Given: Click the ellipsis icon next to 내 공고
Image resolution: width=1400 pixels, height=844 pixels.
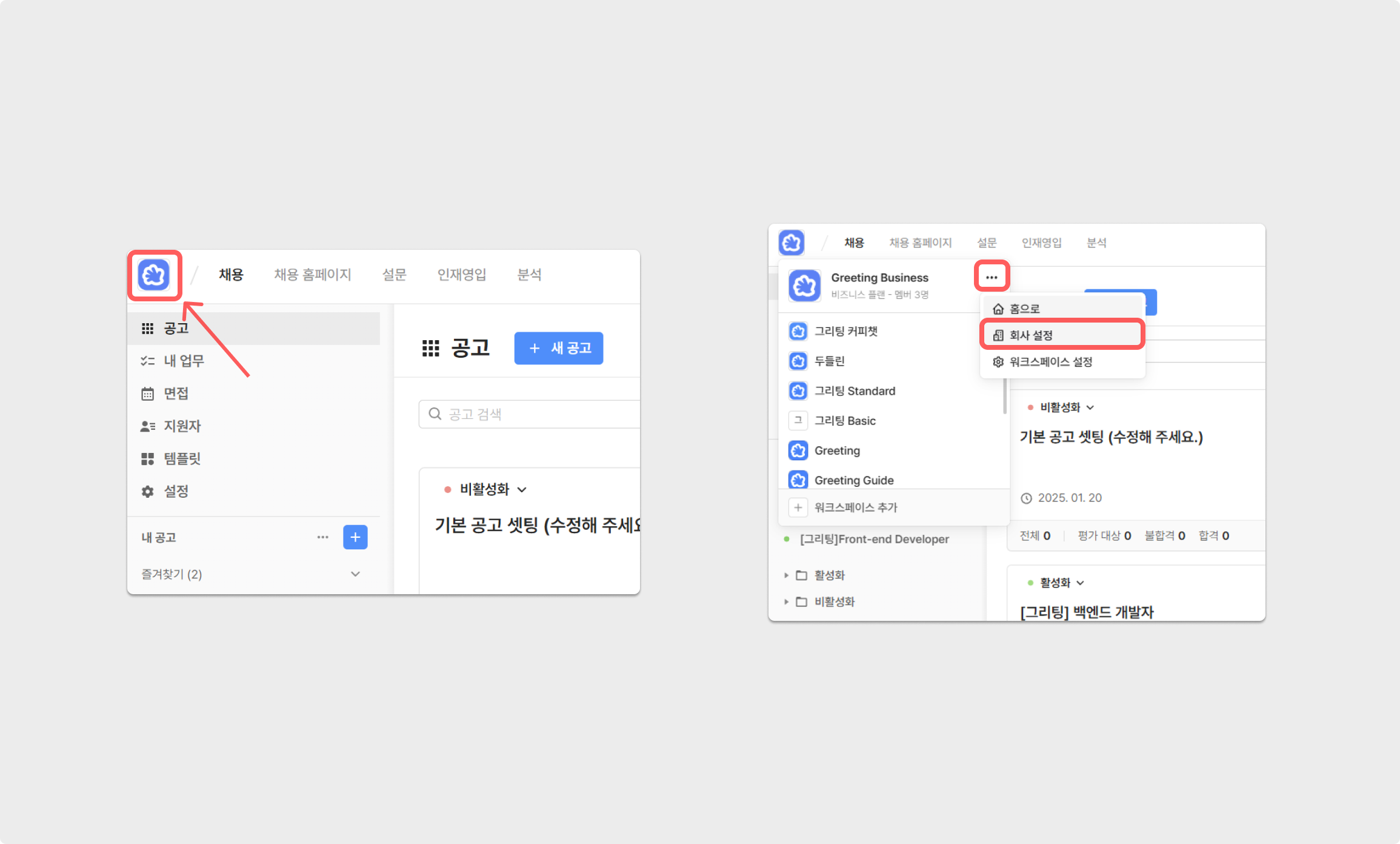Looking at the screenshot, I should click(322, 537).
